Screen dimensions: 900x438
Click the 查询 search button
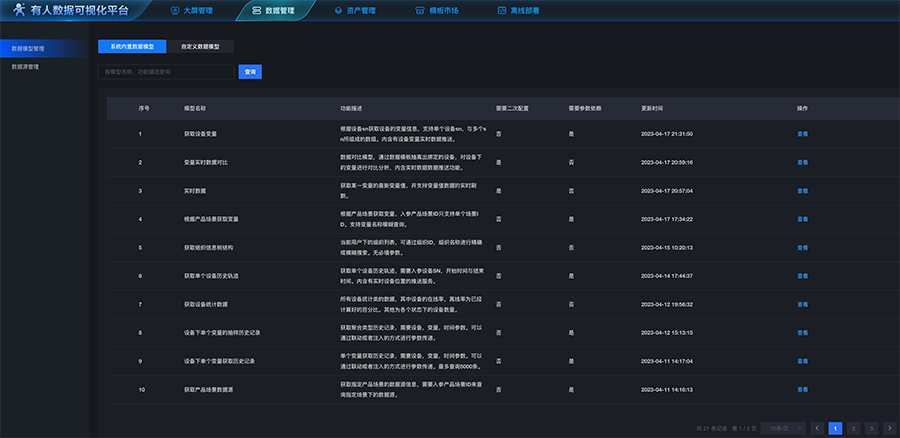(x=249, y=72)
